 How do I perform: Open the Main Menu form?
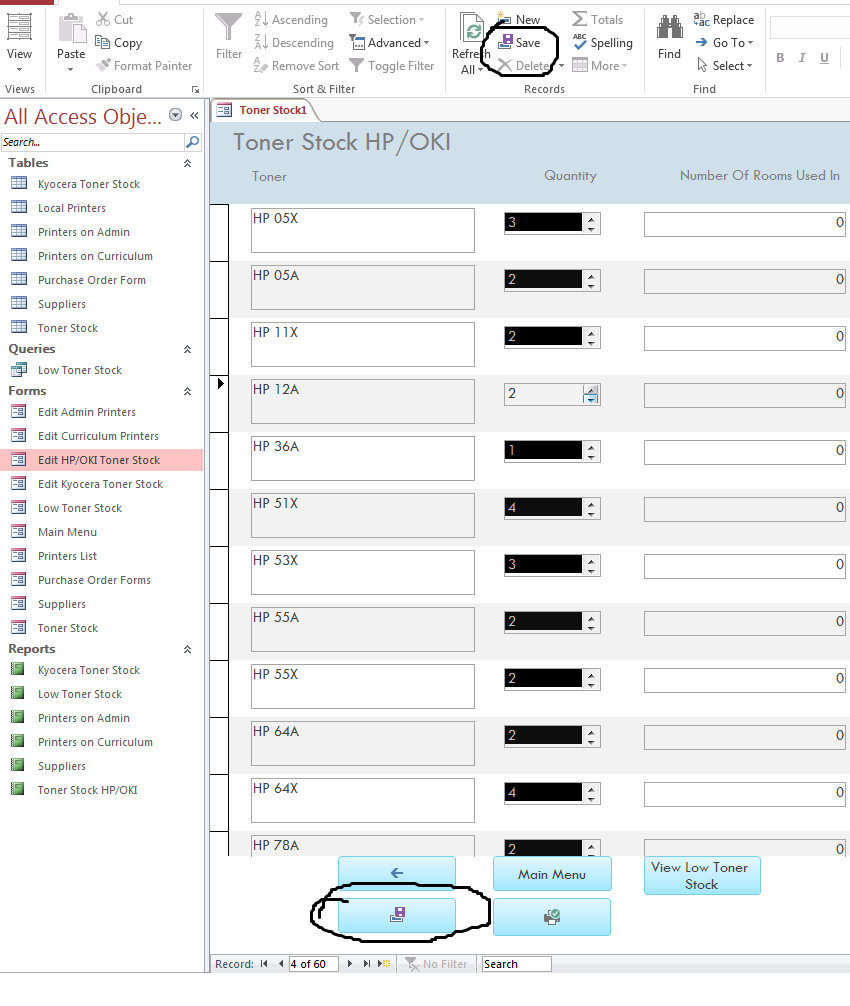(x=67, y=532)
